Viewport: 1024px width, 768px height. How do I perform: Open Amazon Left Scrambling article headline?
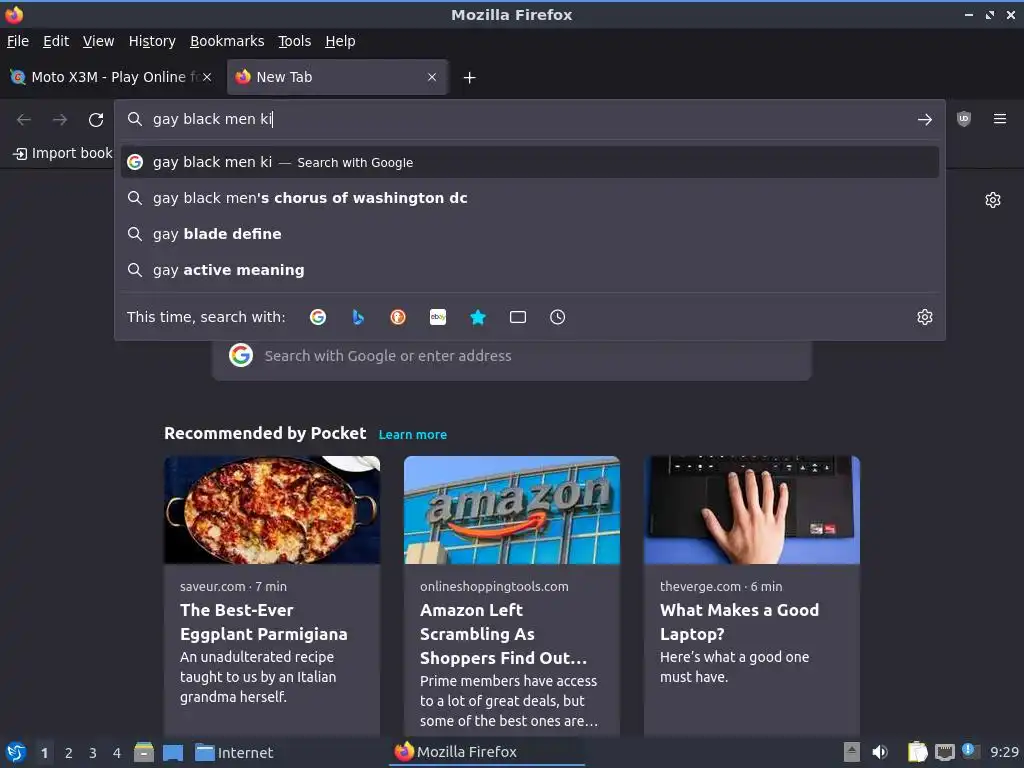(504, 633)
